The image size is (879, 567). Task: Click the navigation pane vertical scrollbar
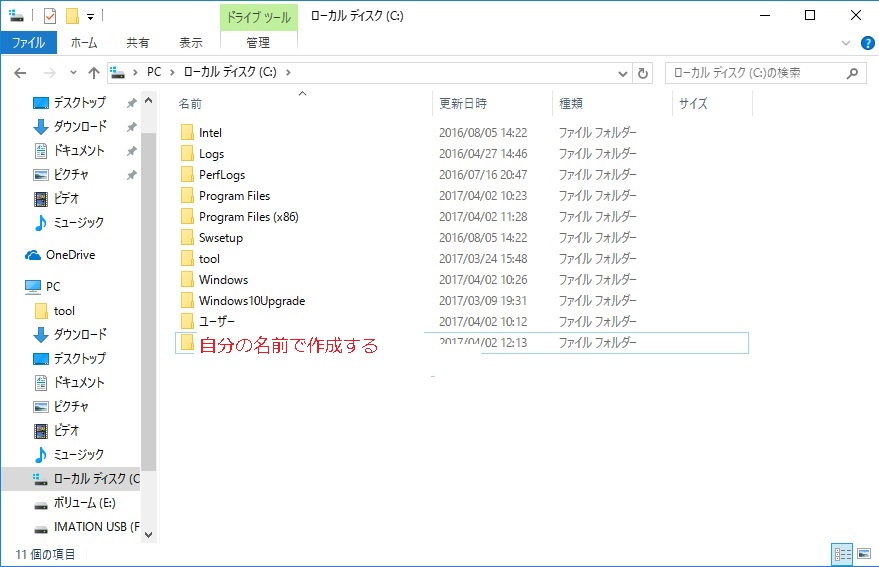pyautogui.click(x=149, y=300)
